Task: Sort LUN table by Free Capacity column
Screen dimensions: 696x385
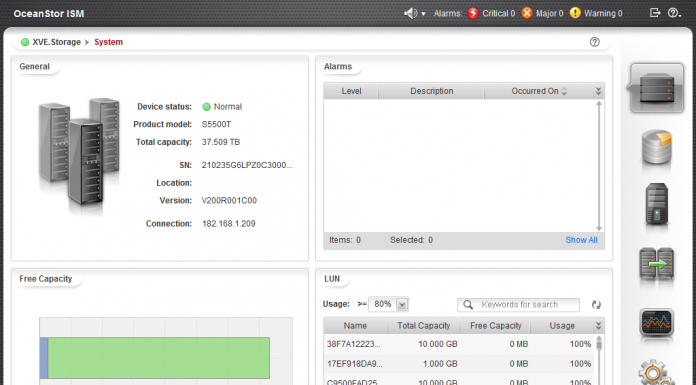Action: 495,325
